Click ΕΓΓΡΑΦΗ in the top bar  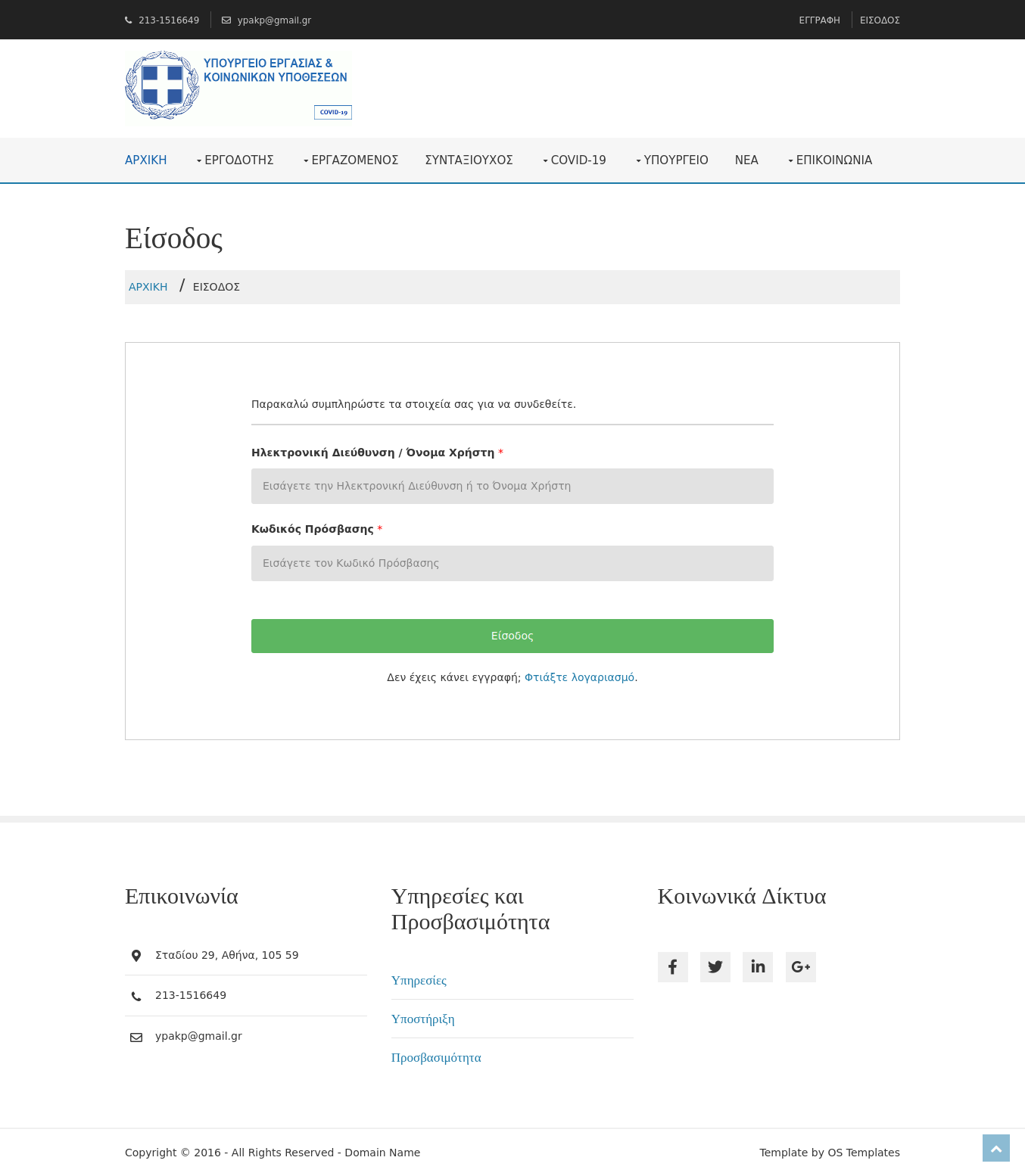[x=819, y=20]
